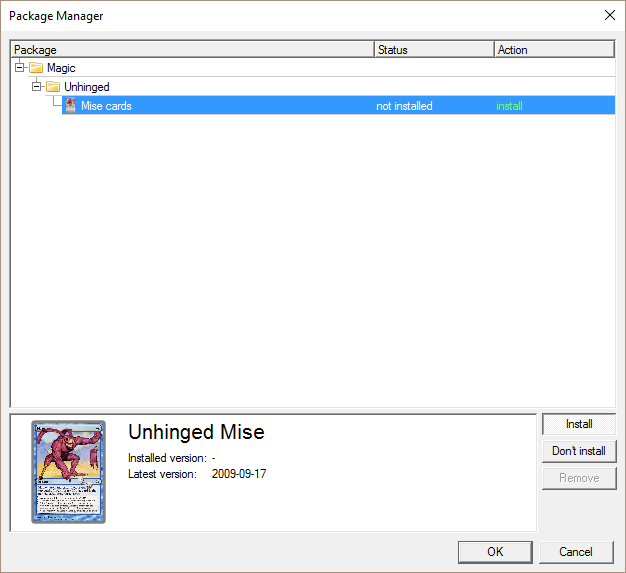Viewport: 626px width, 573px height.
Task: Collapse the Unhinged tree node
Action: 36,86
